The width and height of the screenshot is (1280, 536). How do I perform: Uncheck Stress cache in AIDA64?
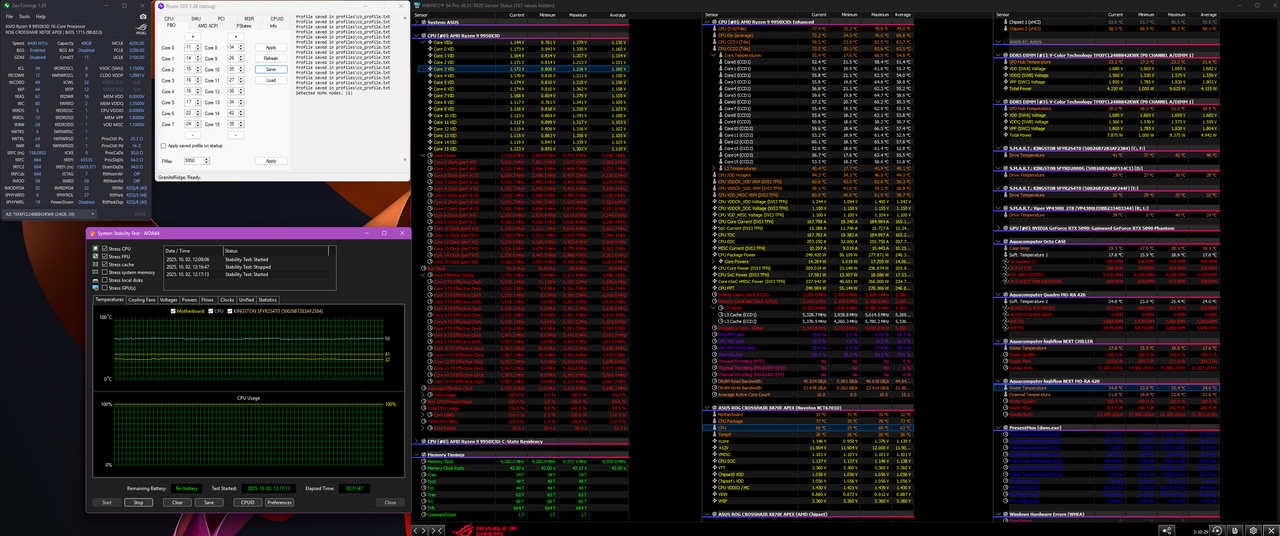point(105,265)
